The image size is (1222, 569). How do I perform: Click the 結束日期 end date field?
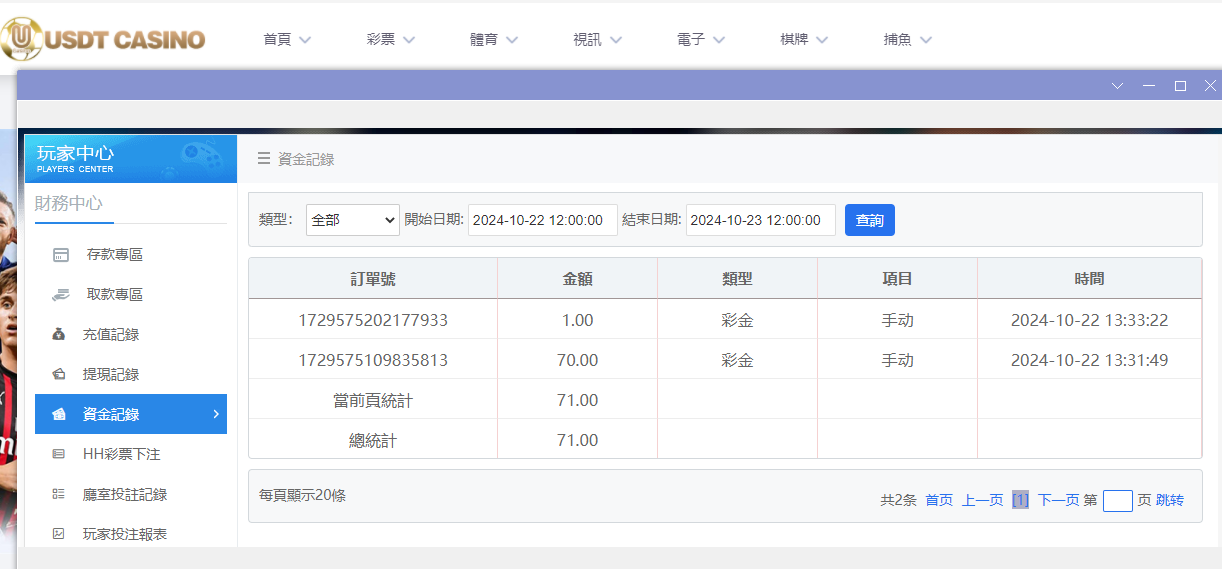click(760, 220)
